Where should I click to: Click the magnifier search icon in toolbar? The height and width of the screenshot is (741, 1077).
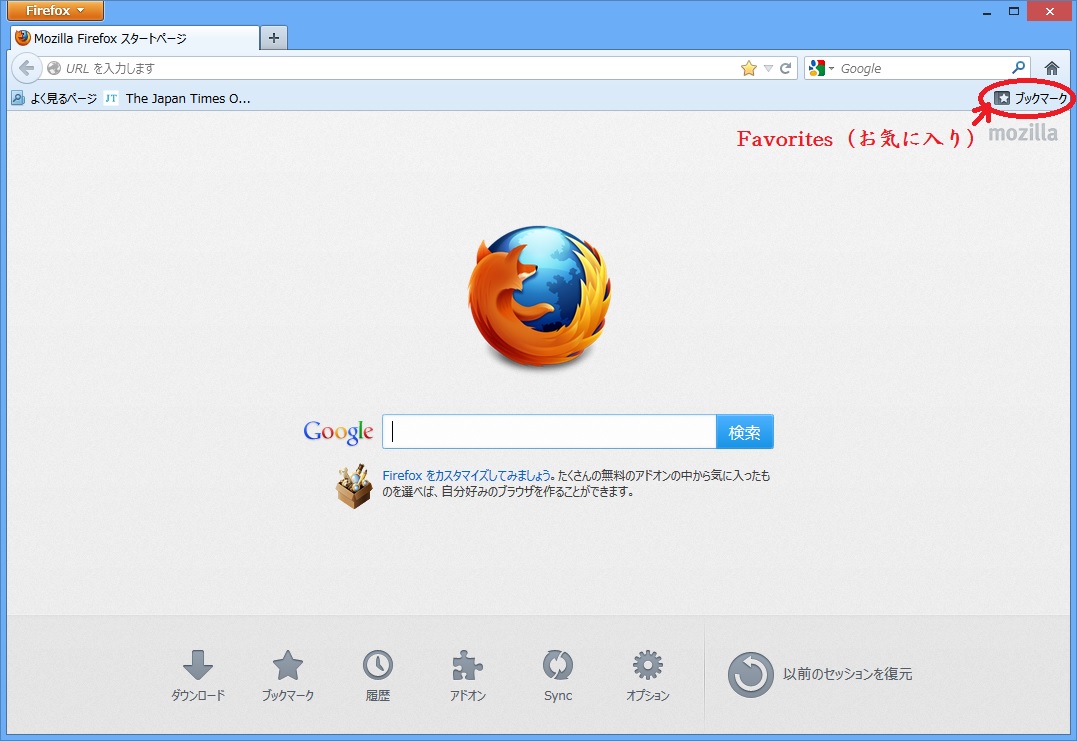tap(1019, 67)
